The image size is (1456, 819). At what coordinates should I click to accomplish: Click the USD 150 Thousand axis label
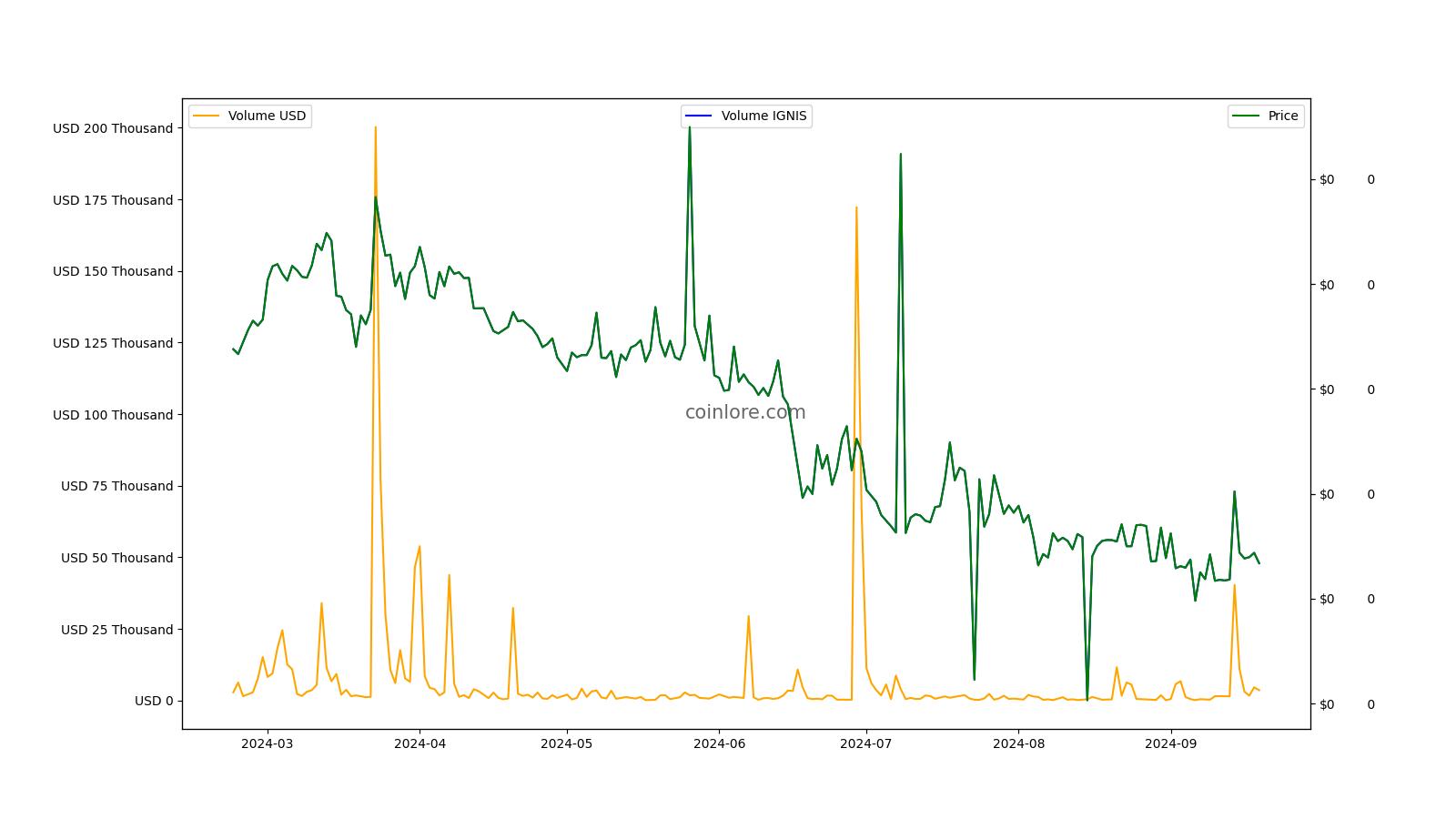pos(113,271)
